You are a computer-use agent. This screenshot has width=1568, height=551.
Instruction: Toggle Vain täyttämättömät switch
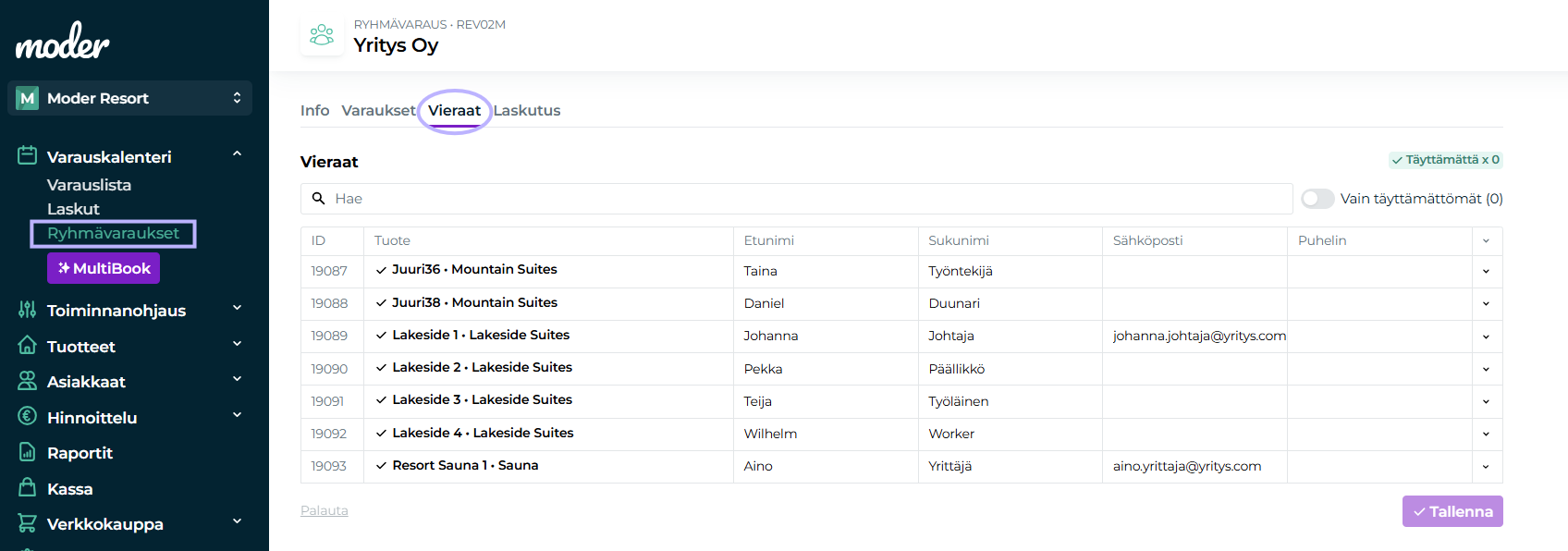pyautogui.click(x=1317, y=199)
